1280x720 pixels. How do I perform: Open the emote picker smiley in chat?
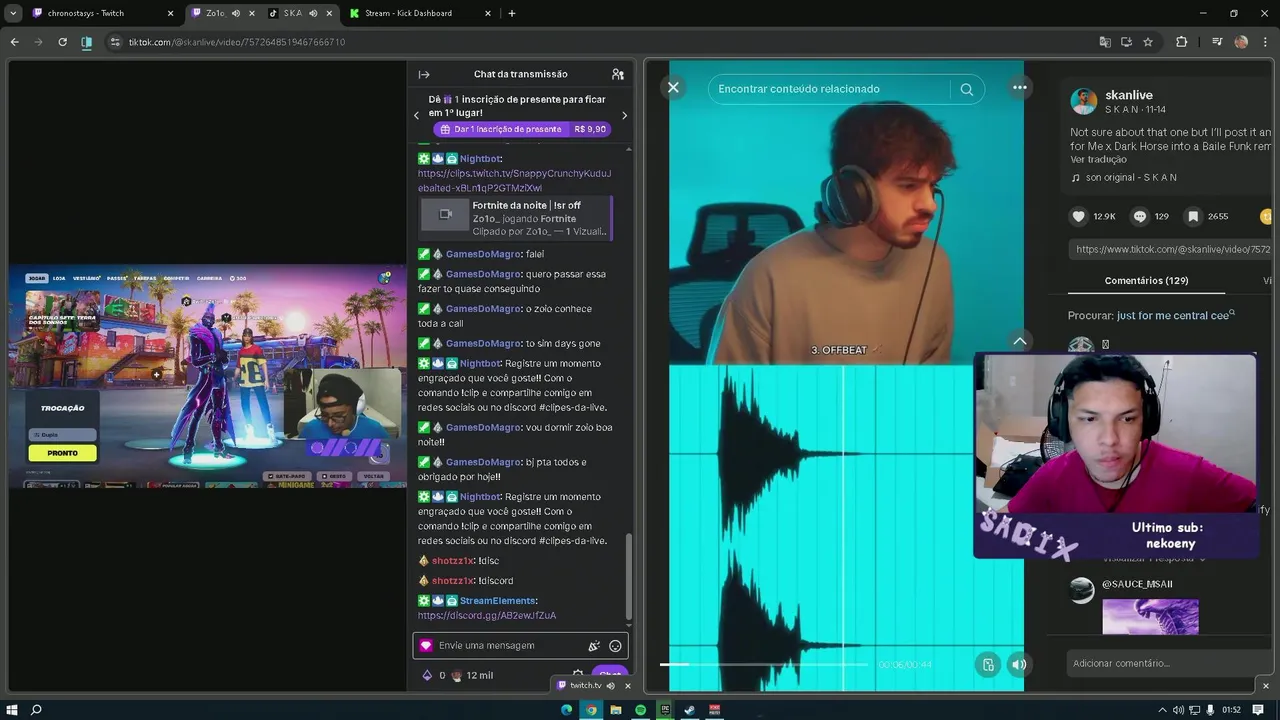pyautogui.click(x=615, y=646)
